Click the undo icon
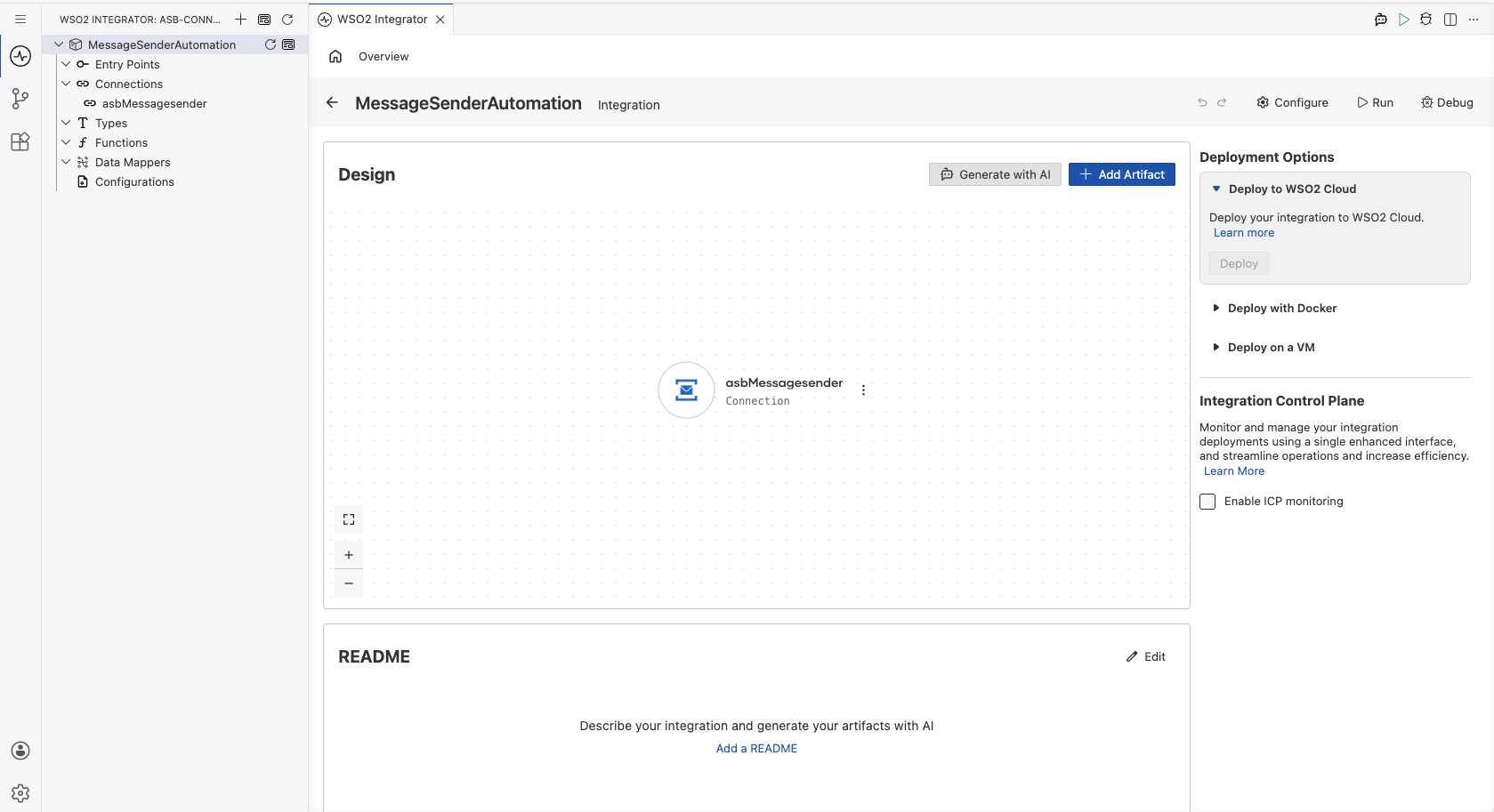 1202,102
